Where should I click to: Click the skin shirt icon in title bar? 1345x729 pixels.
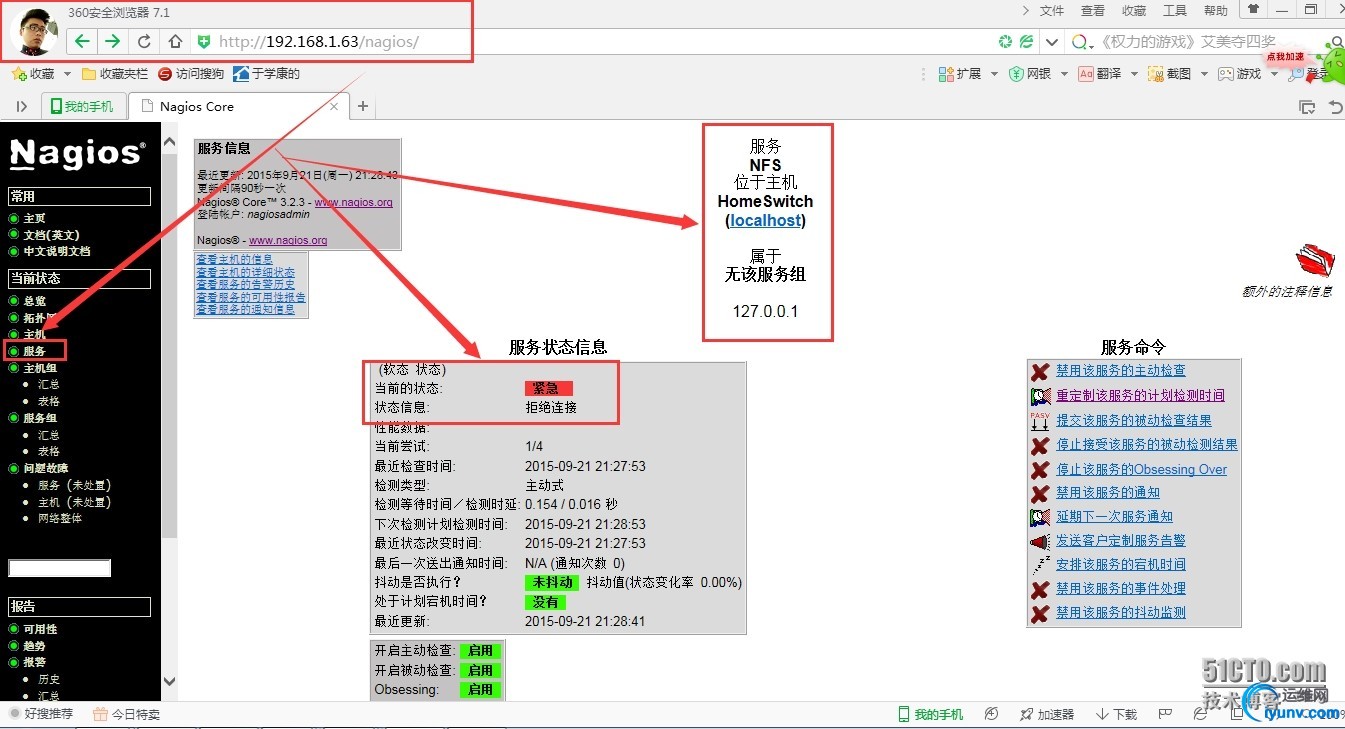pyautogui.click(x=1253, y=9)
